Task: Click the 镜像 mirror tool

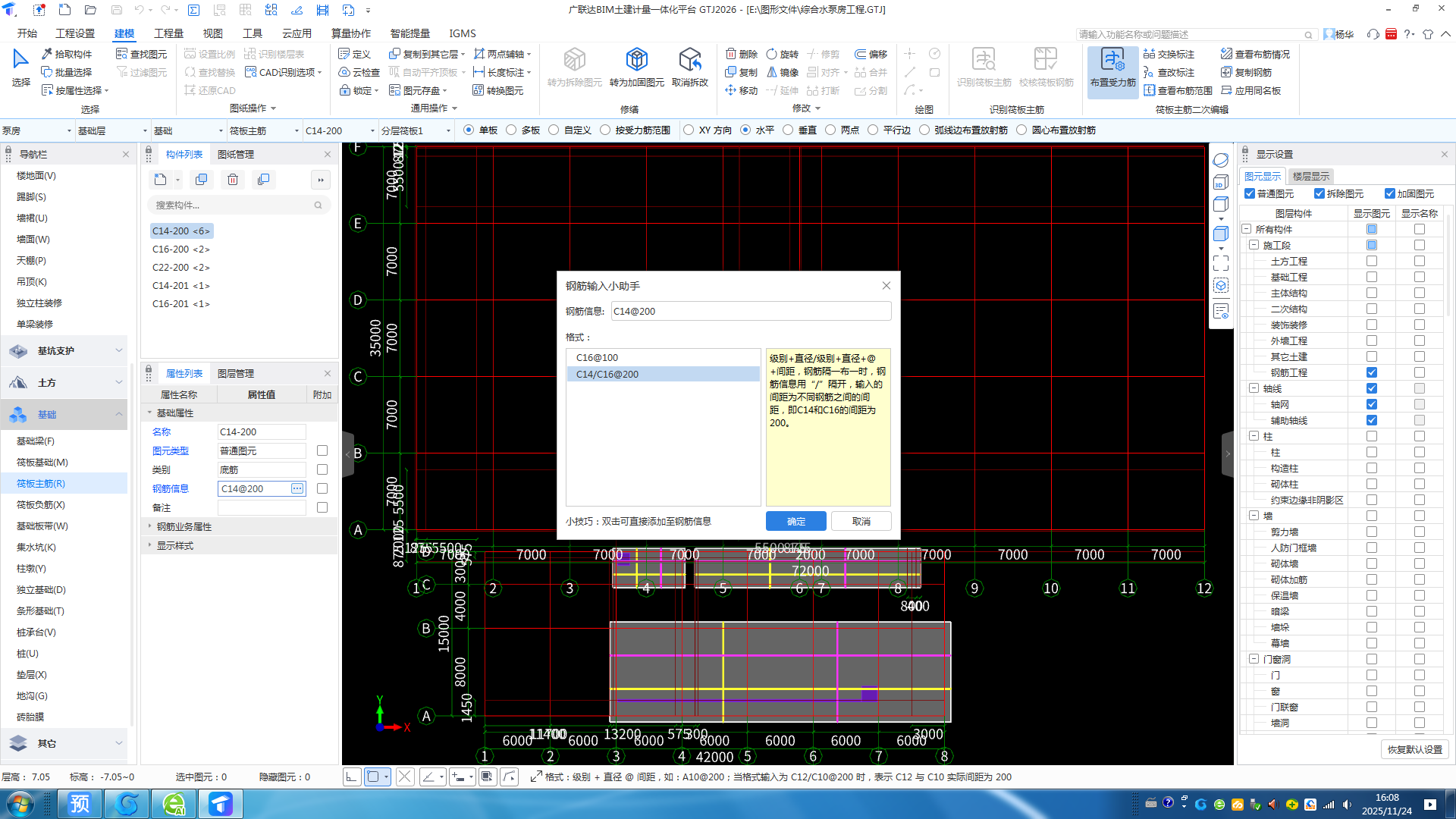Action: pyautogui.click(x=782, y=72)
